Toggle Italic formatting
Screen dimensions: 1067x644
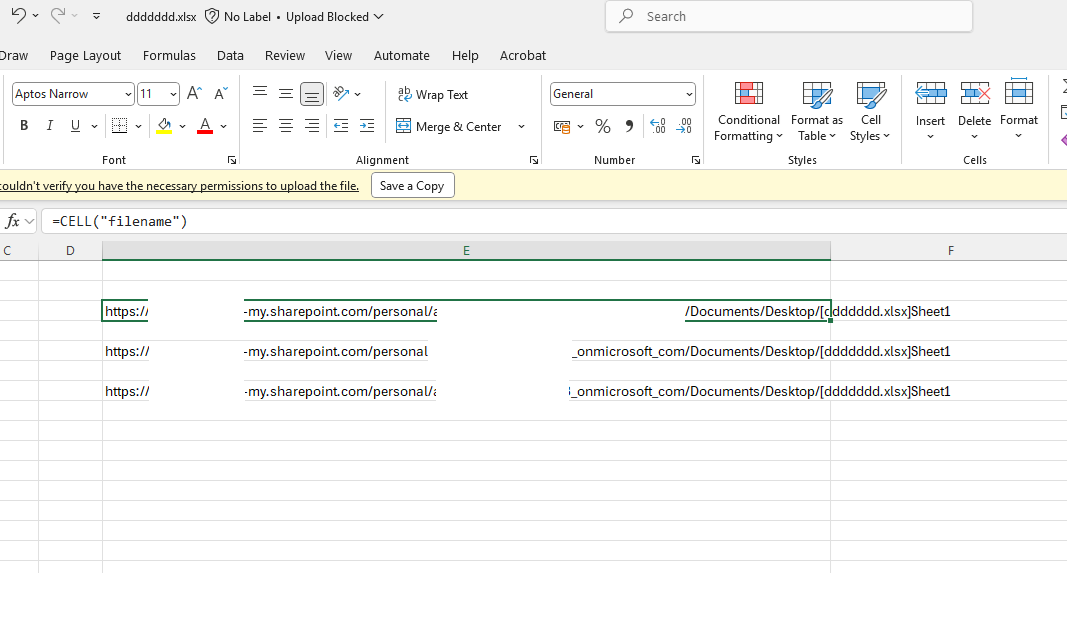pyautogui.click(x=49, y=125)
